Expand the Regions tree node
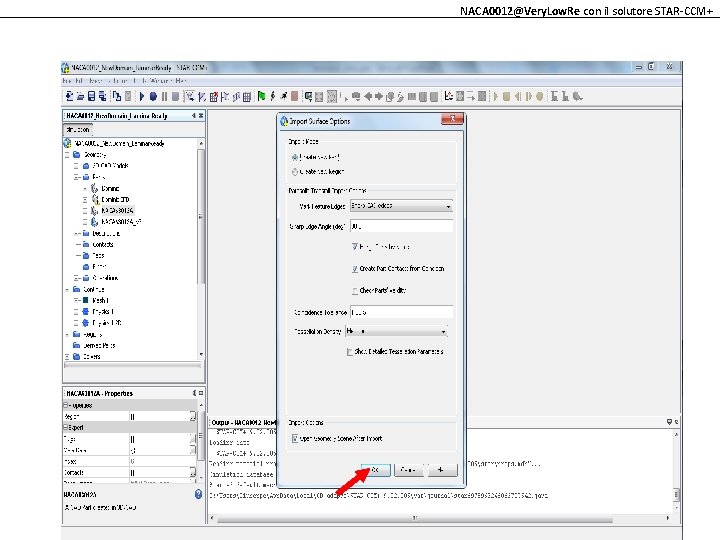This screenshot has height=540, width=720. point(68,334)
